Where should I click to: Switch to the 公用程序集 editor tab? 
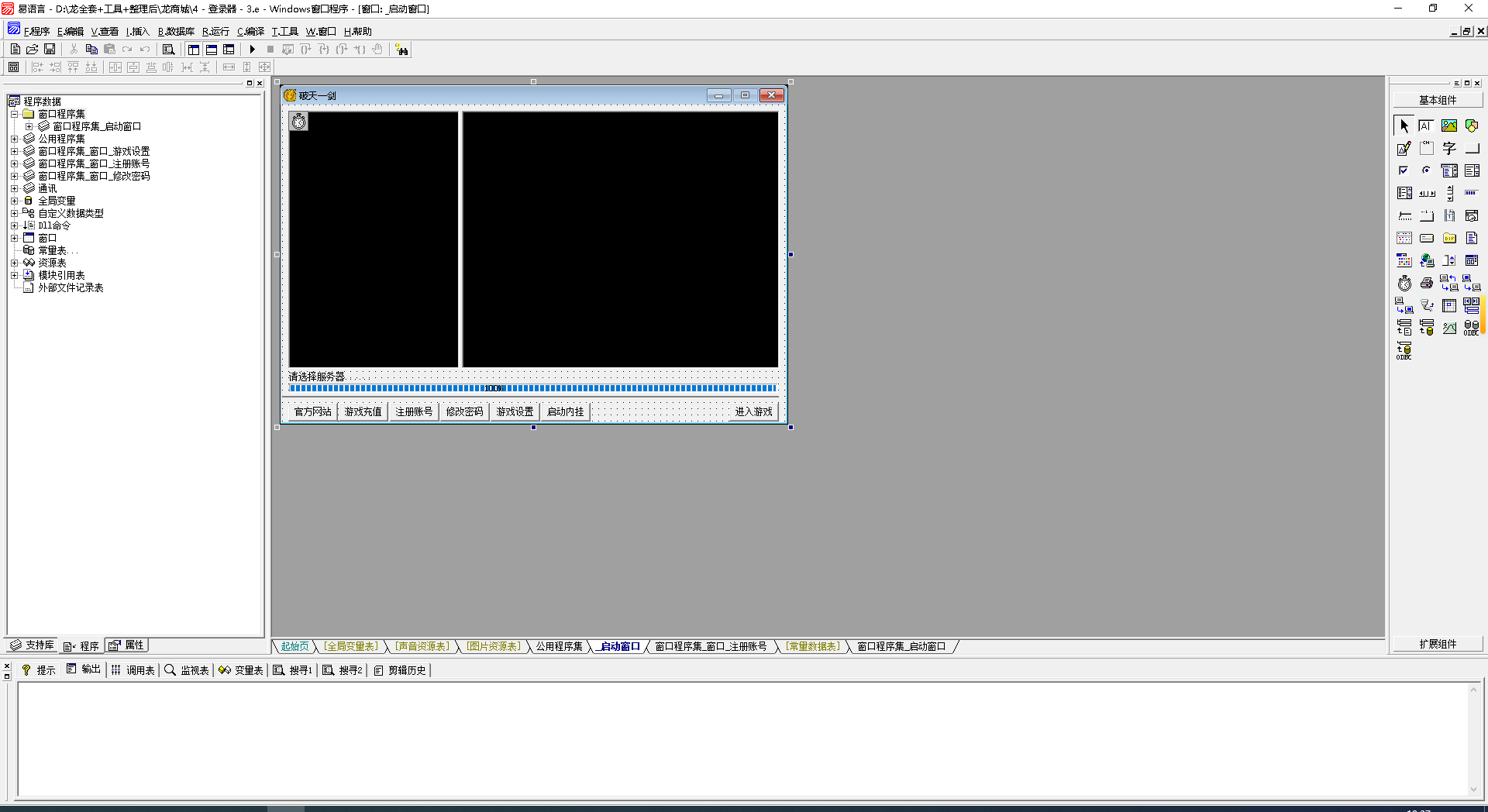tap(559, 646)
